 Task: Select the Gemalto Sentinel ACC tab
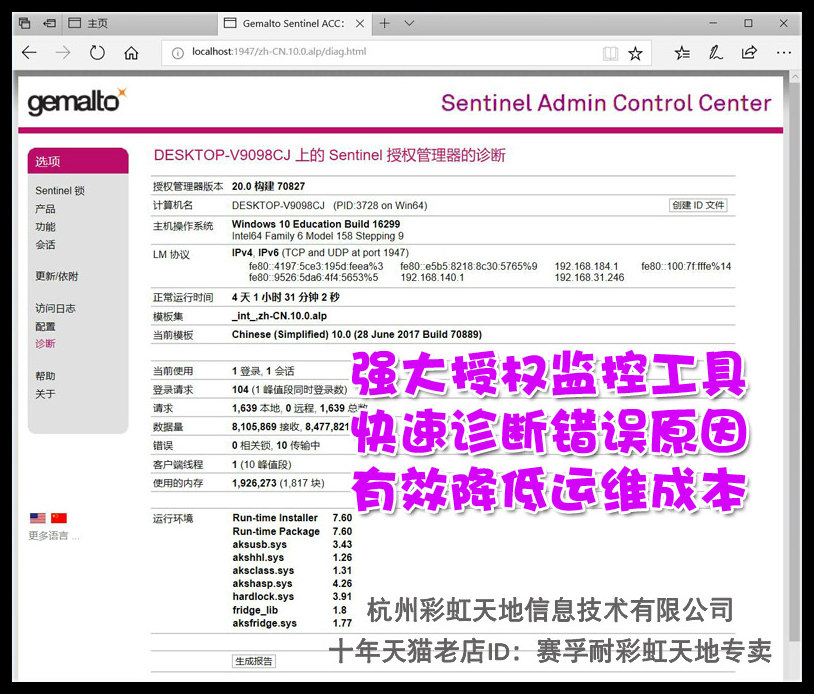click(x=293, y=23)
